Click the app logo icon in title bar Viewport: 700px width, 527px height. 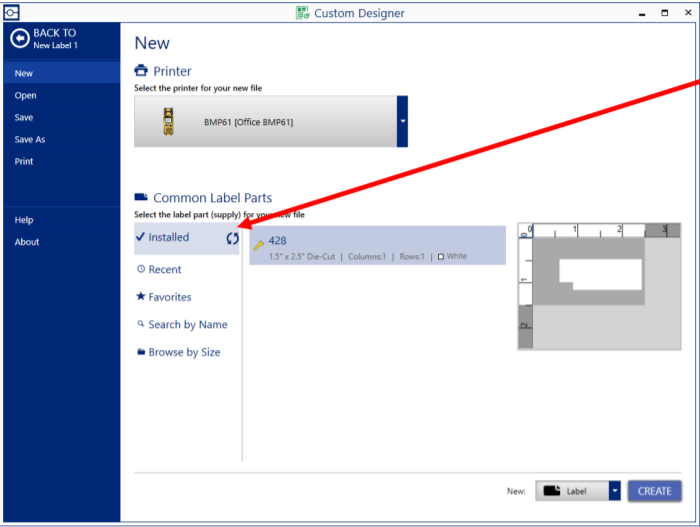[11, 12]
